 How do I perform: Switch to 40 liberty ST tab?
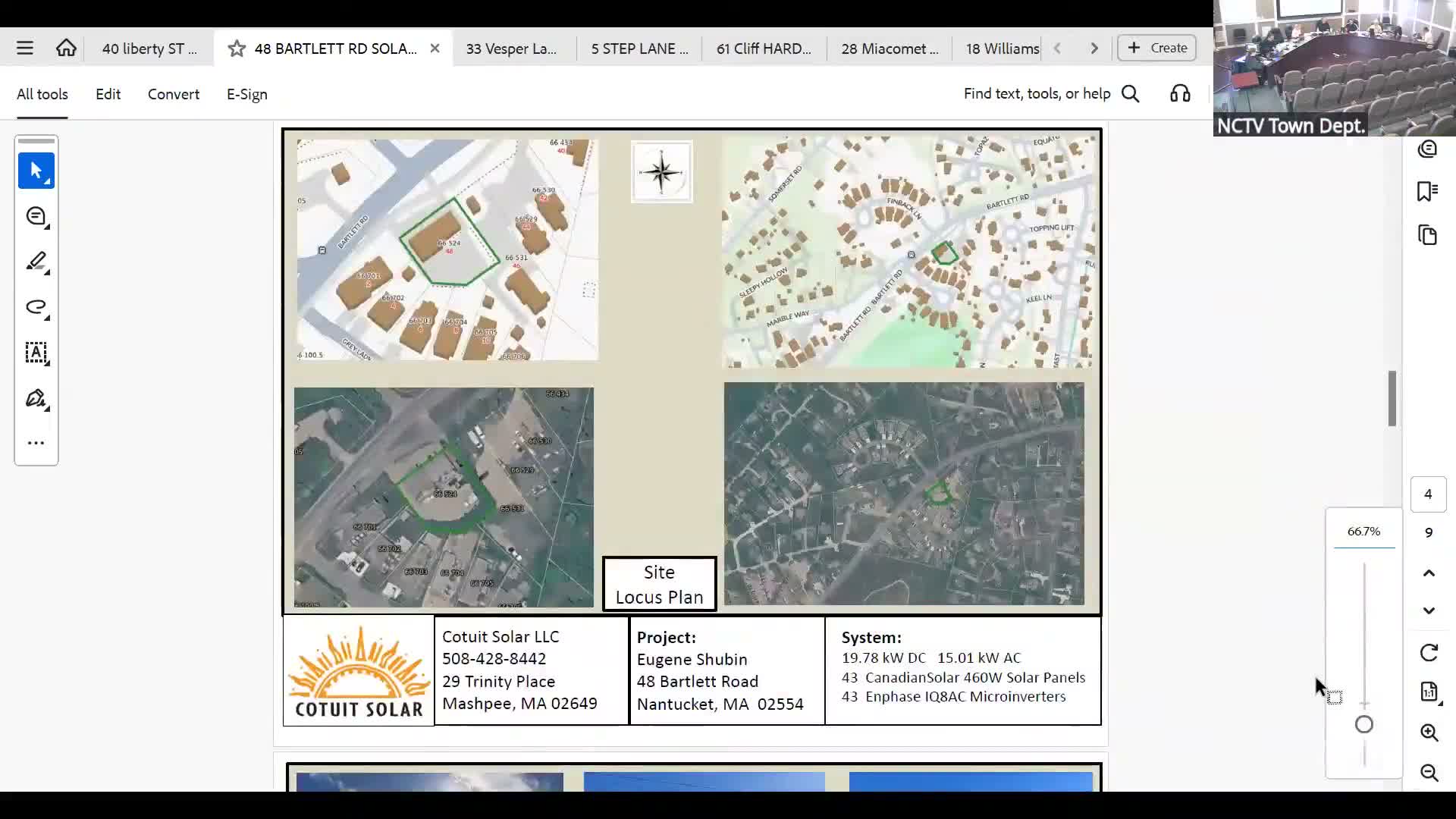tap(149, 49)
